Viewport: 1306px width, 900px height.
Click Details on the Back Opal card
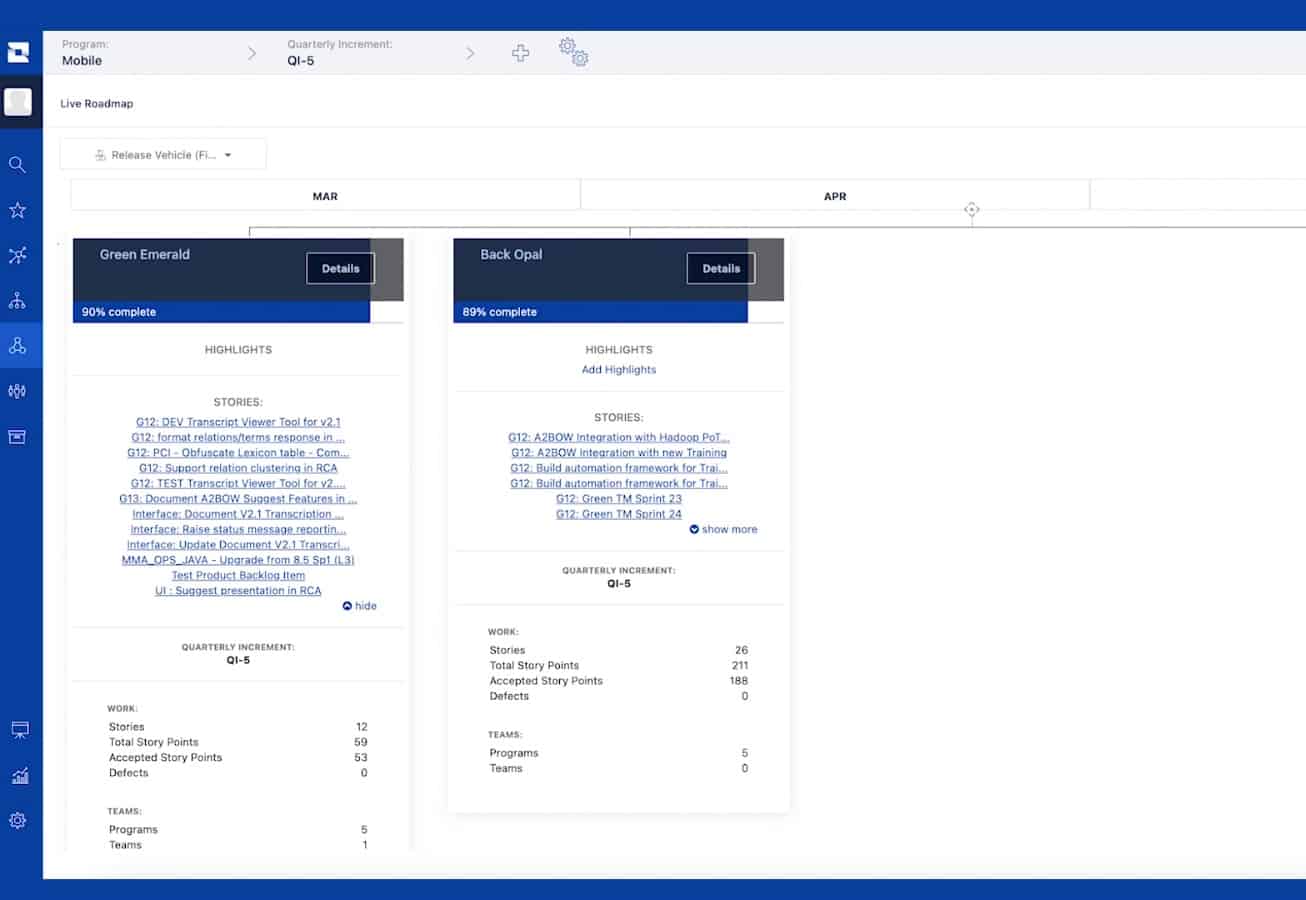tap(720, 268)
